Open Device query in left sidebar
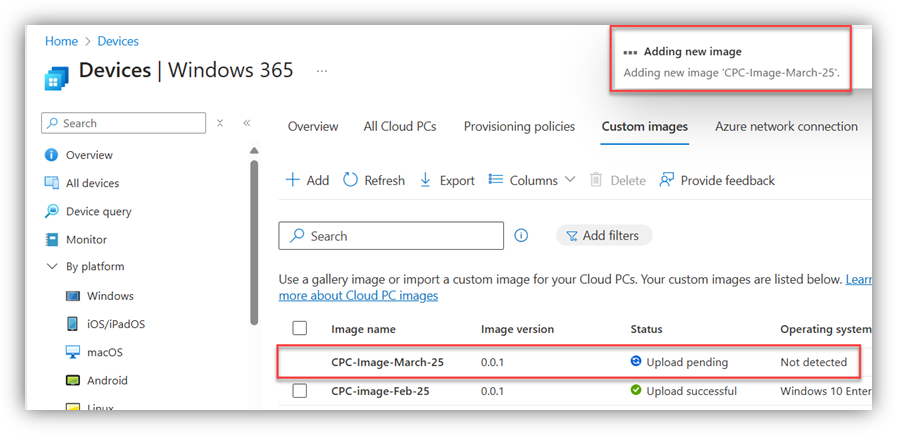This screenshot has width=897, height=435. [x=98, y=211]
